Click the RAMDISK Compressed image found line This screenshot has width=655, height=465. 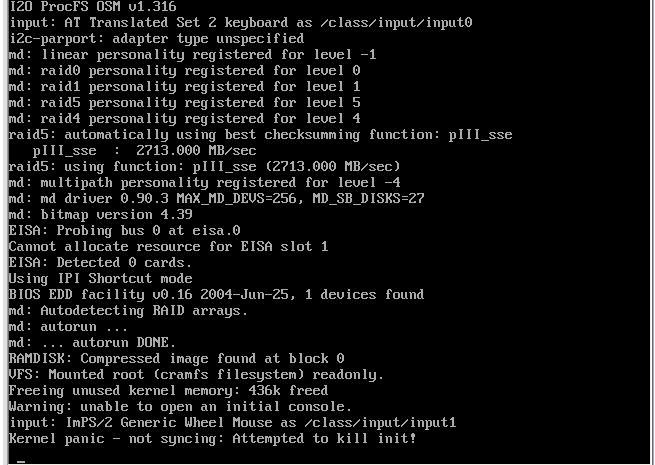click(176, 358)
